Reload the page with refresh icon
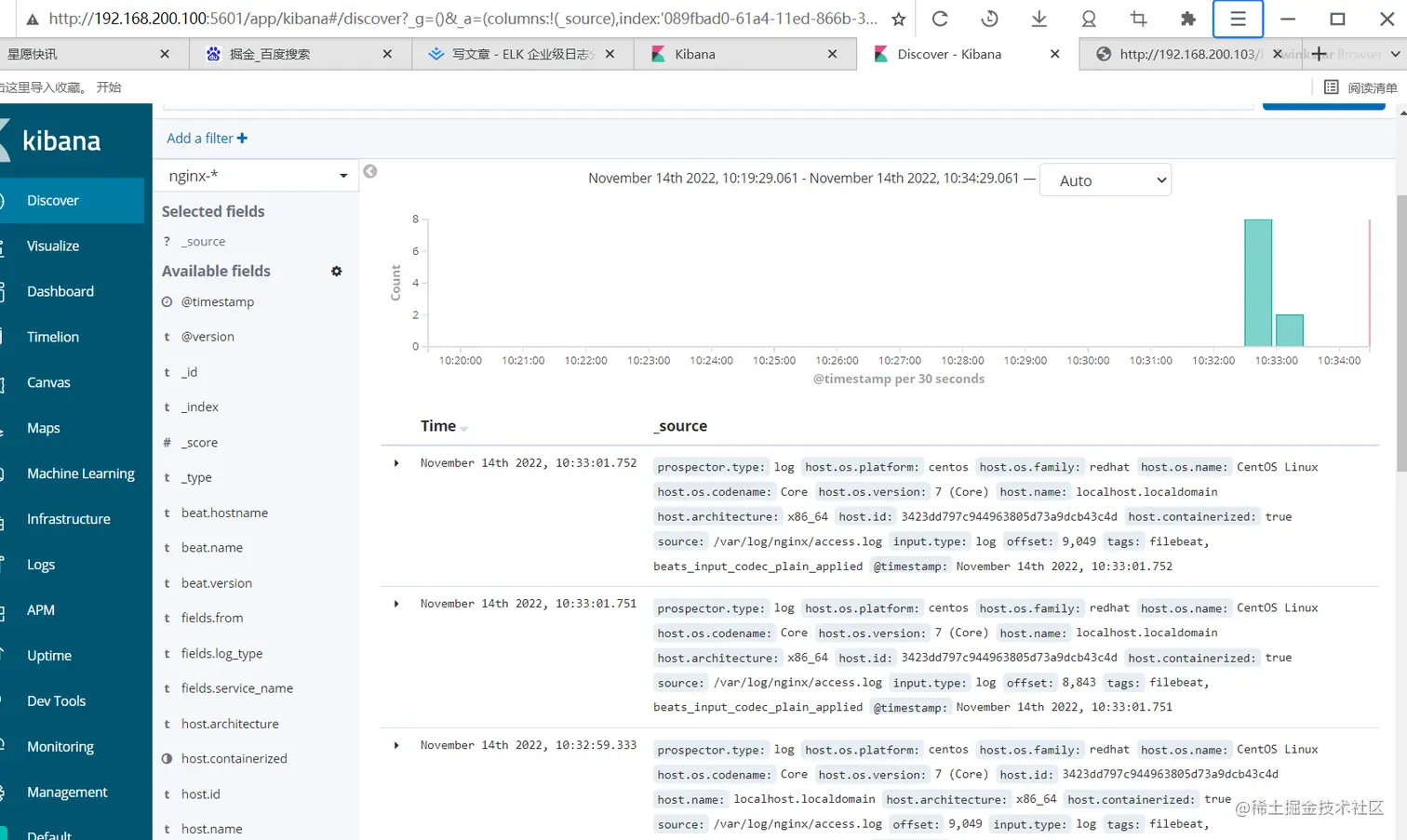The width and height of the screenshot is (1407, 840). tap(940, 19)
